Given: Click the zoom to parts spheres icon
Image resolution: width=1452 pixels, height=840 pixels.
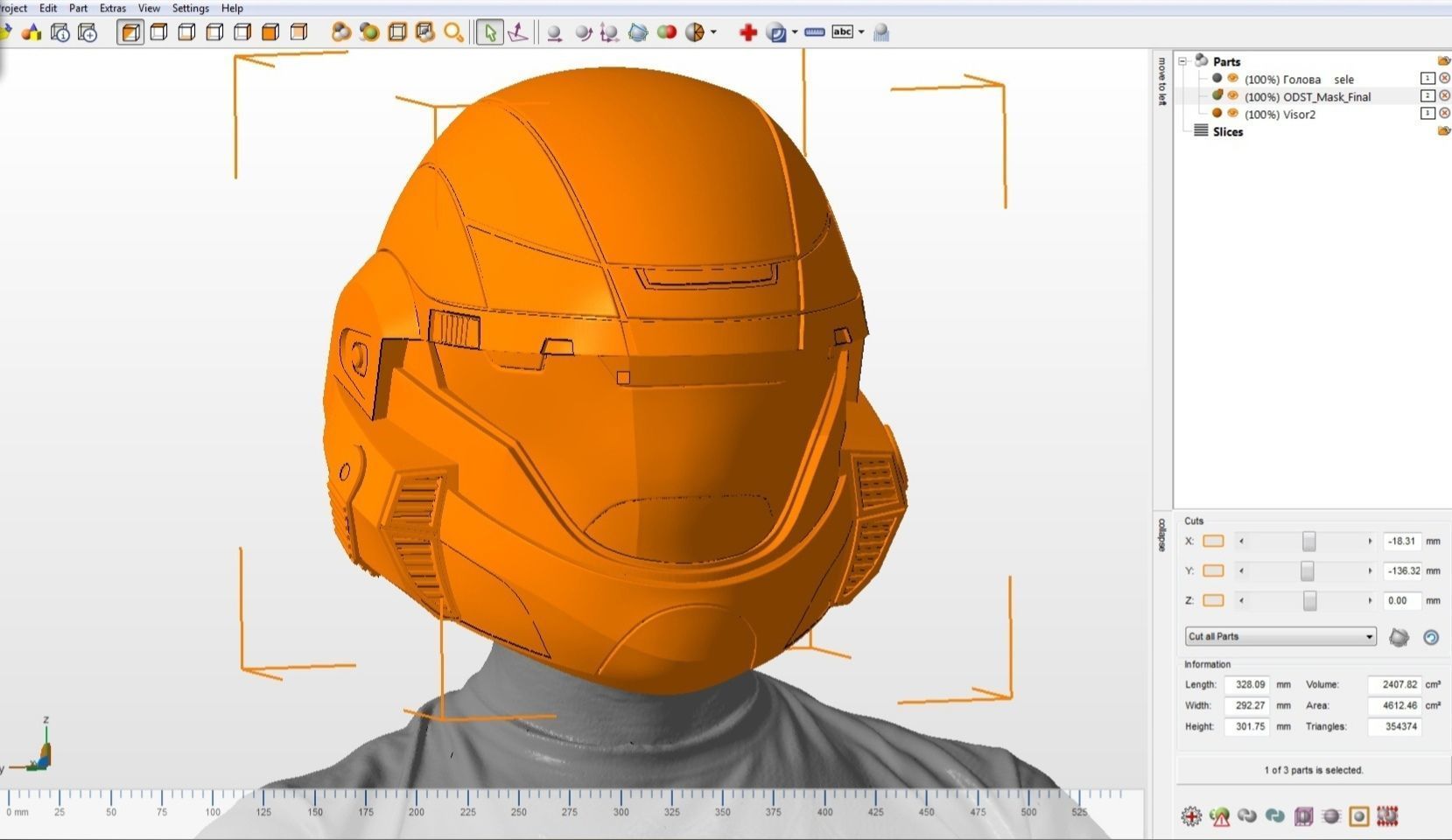Looking at the screenshot, I should (x=341, y=32).
